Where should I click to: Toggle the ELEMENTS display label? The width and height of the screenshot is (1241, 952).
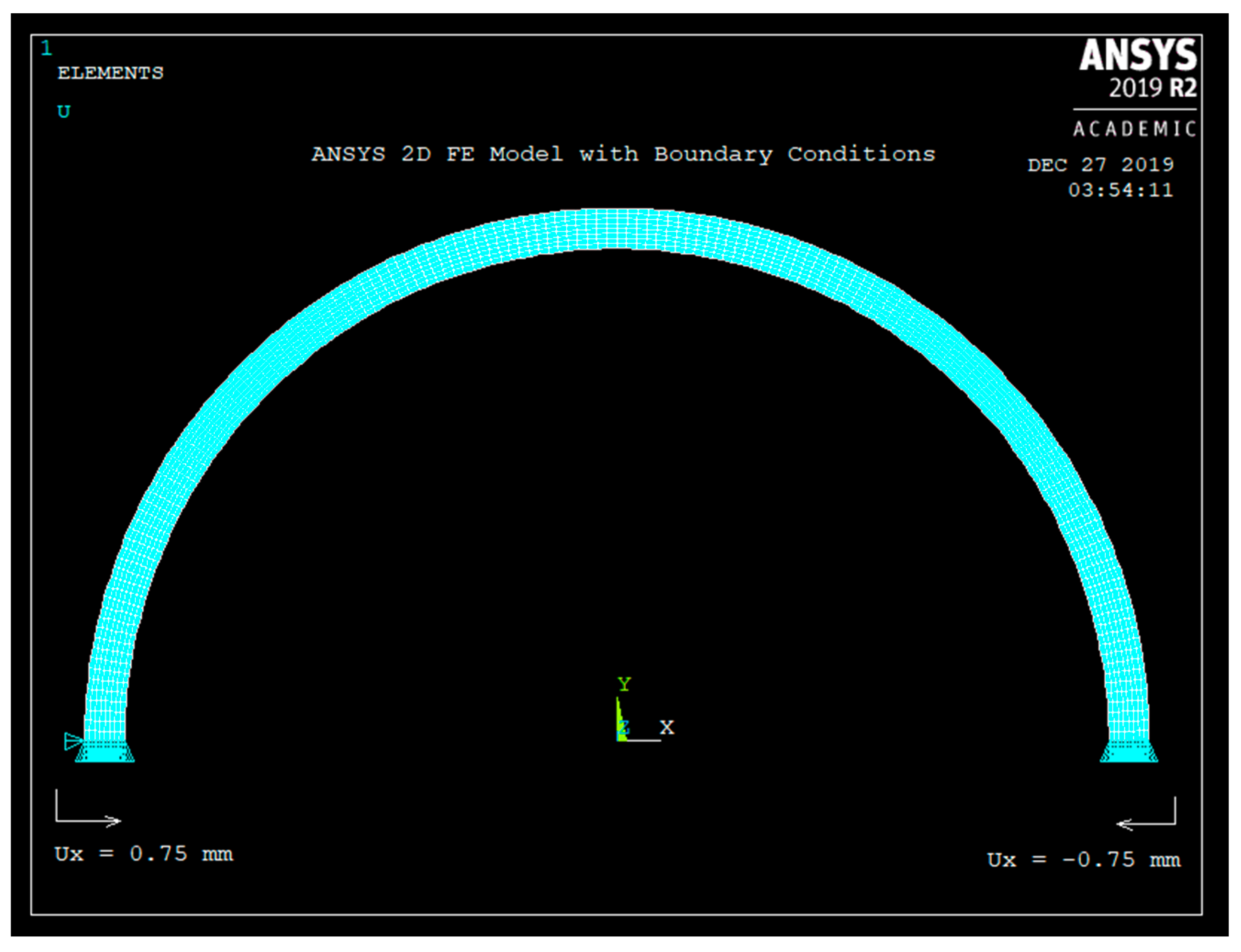click(x=111, y=72)
